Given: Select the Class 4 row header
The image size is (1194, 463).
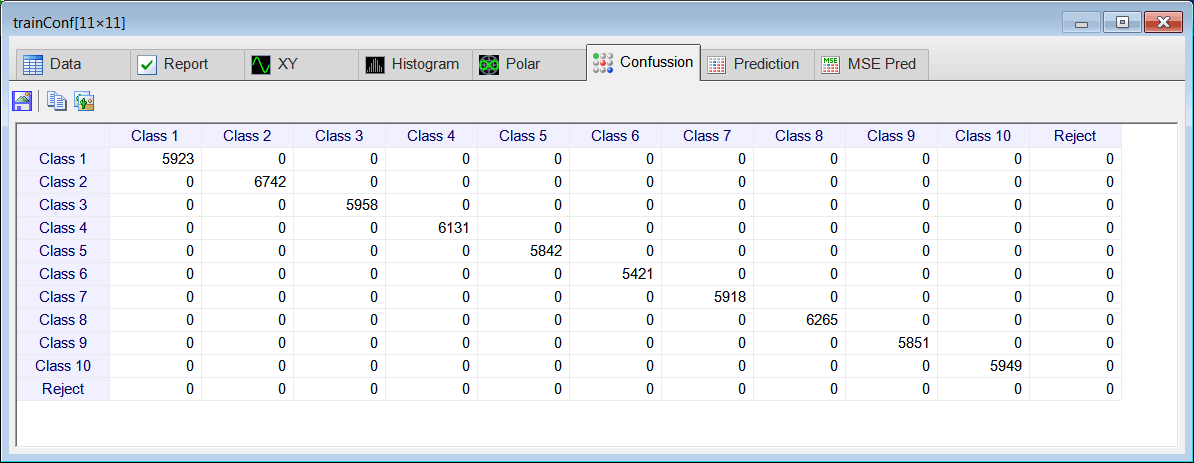Looking at the screenshot, I should point(63,228).
